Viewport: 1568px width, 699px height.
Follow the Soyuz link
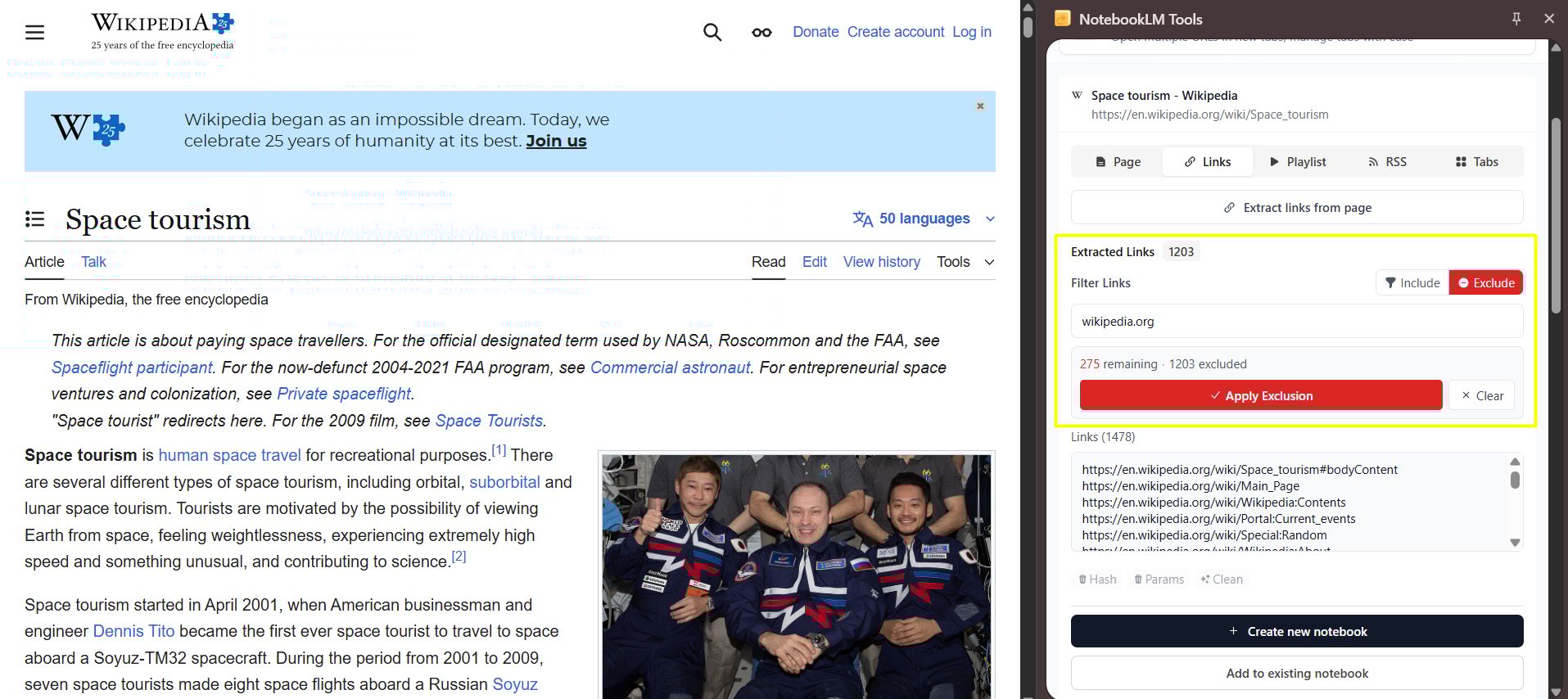click(x=515, y=684)
